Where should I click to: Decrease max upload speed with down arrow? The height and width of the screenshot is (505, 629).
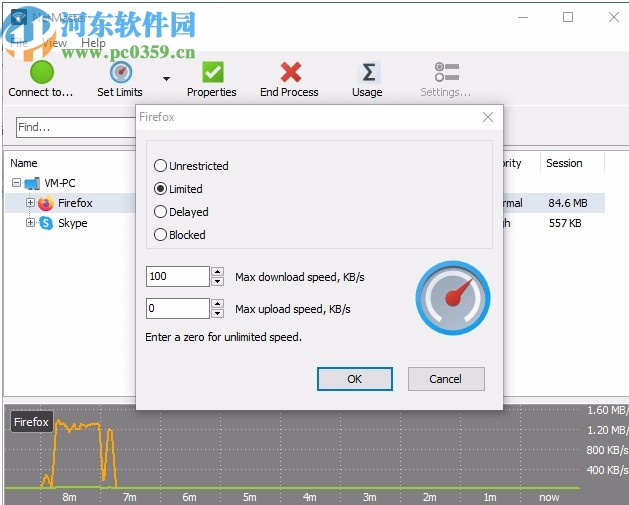217,313
